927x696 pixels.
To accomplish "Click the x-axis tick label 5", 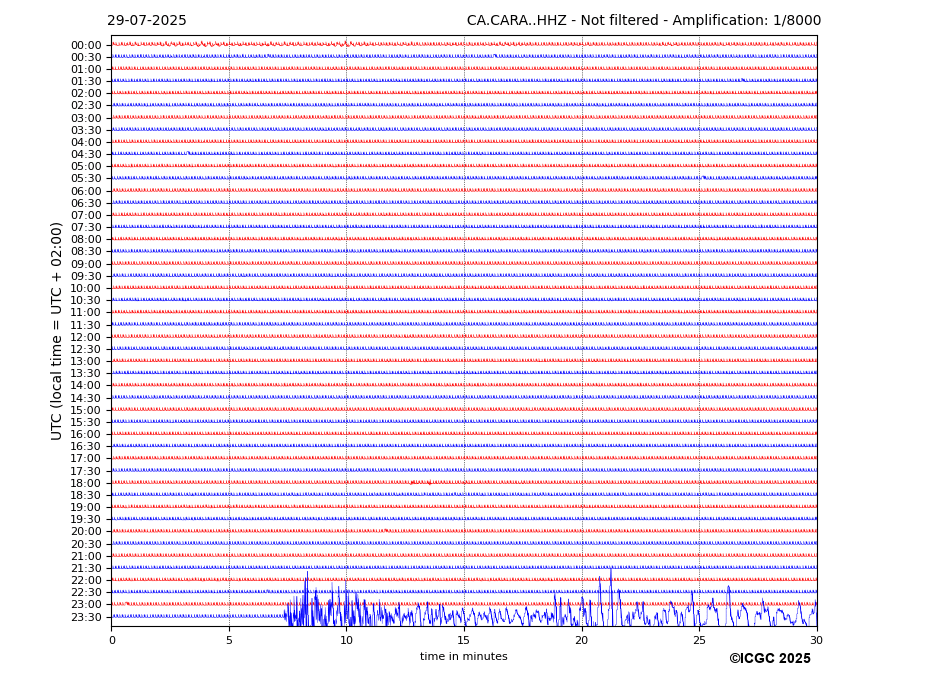I will tap(229, 640).
